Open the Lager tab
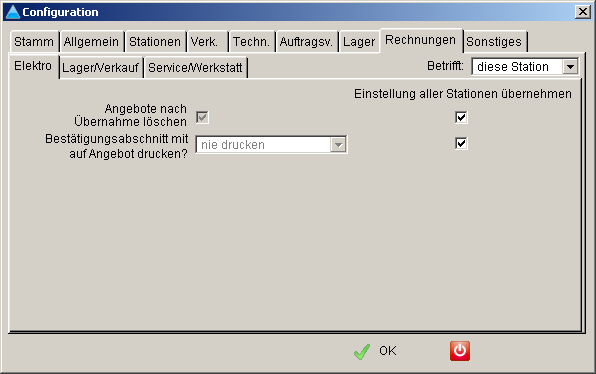 359,41
